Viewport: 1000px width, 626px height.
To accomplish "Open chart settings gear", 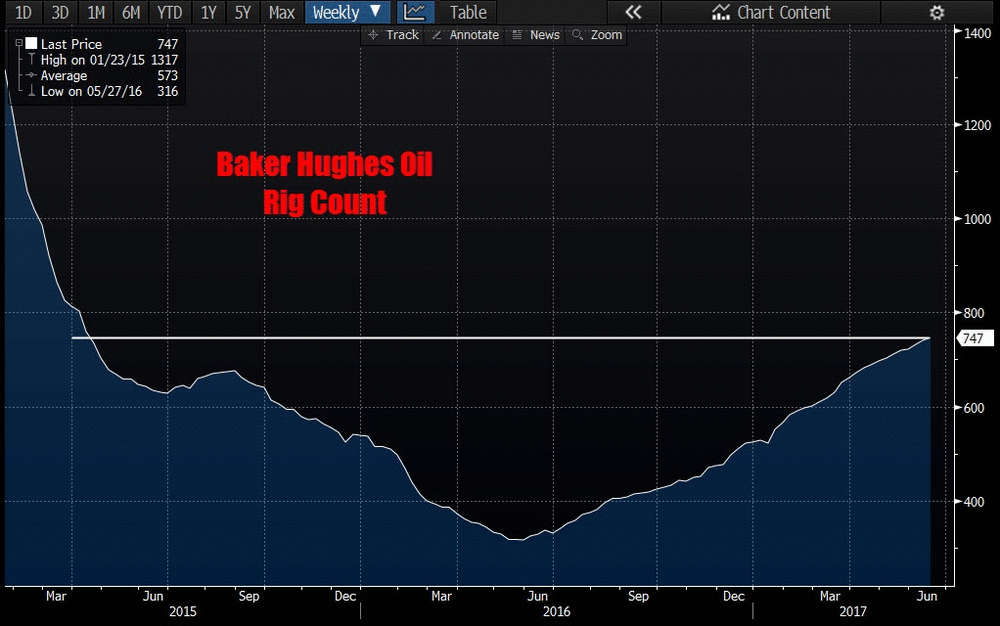I will (x=936, y=12).
